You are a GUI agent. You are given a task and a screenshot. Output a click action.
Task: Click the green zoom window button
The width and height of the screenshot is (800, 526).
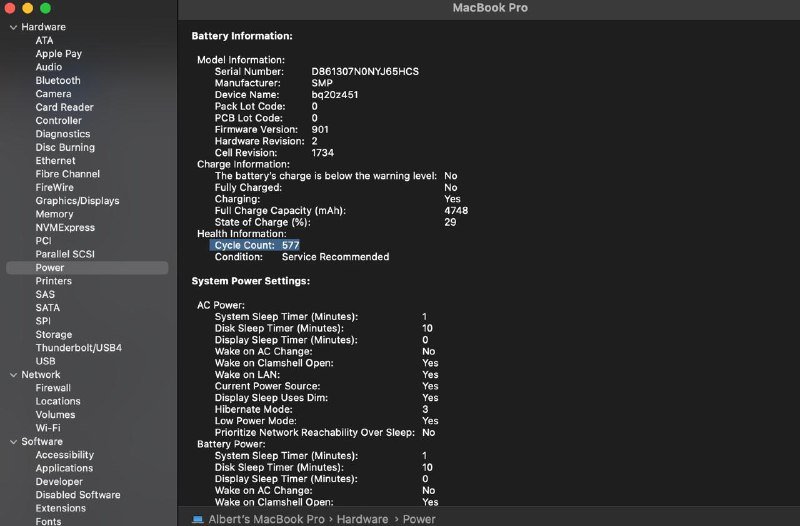[x=45, y=8]
